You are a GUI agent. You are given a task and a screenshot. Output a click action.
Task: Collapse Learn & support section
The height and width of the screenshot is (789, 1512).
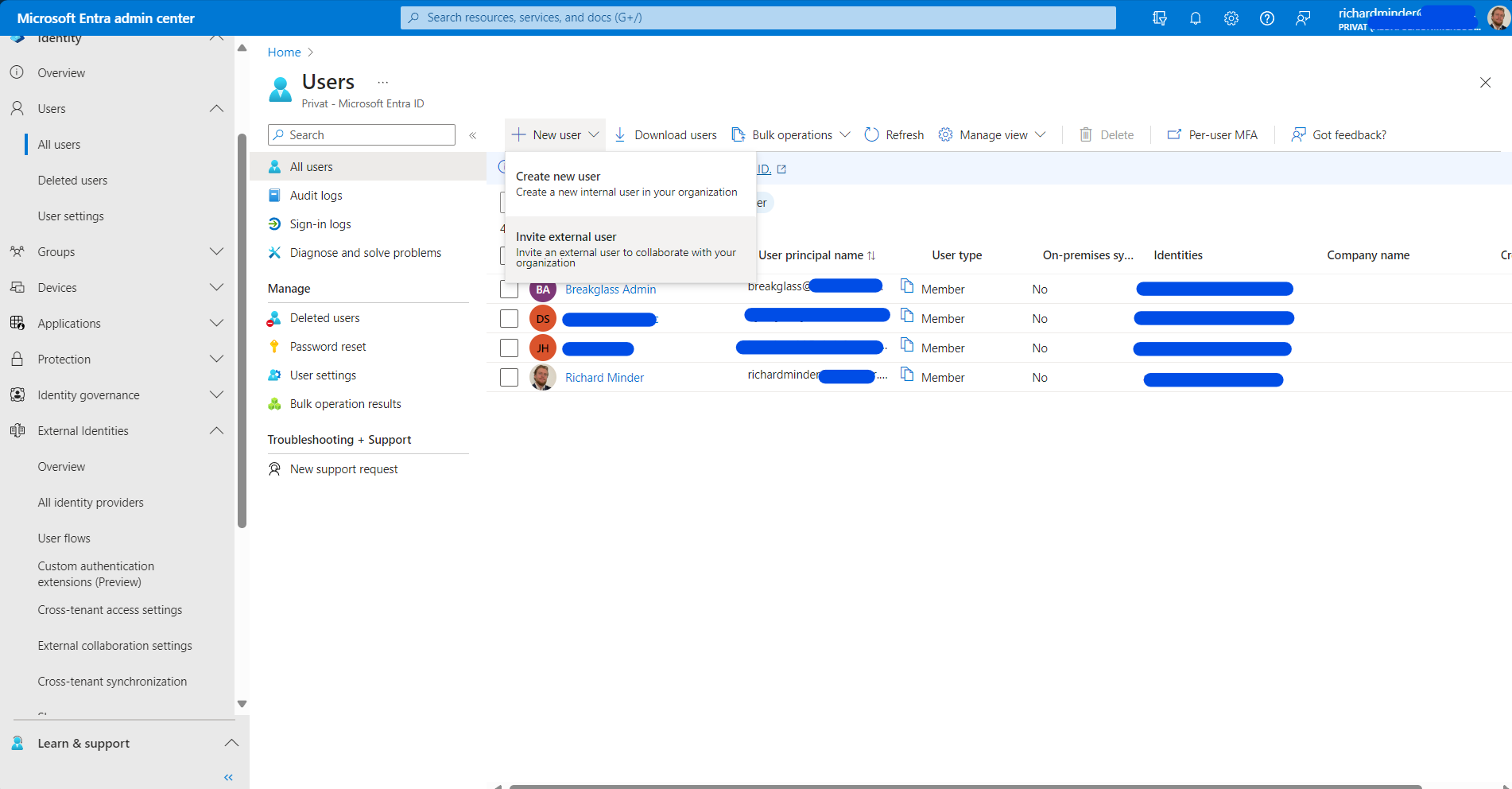point(231,744)
